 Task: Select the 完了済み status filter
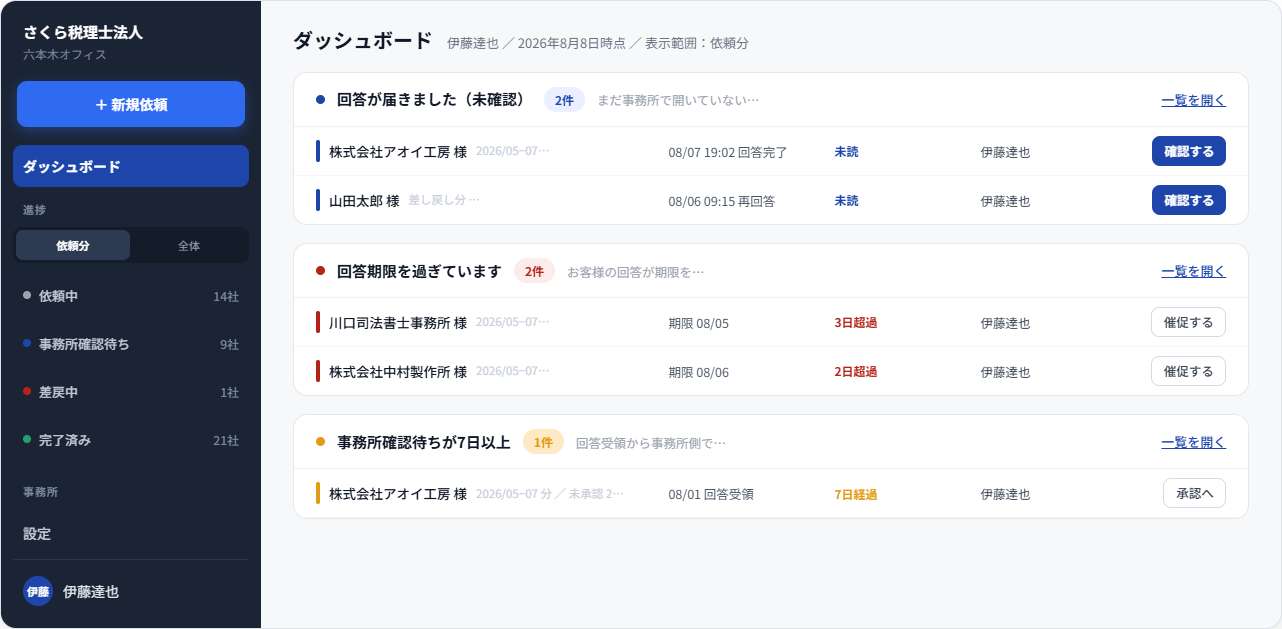click(131, 440)
